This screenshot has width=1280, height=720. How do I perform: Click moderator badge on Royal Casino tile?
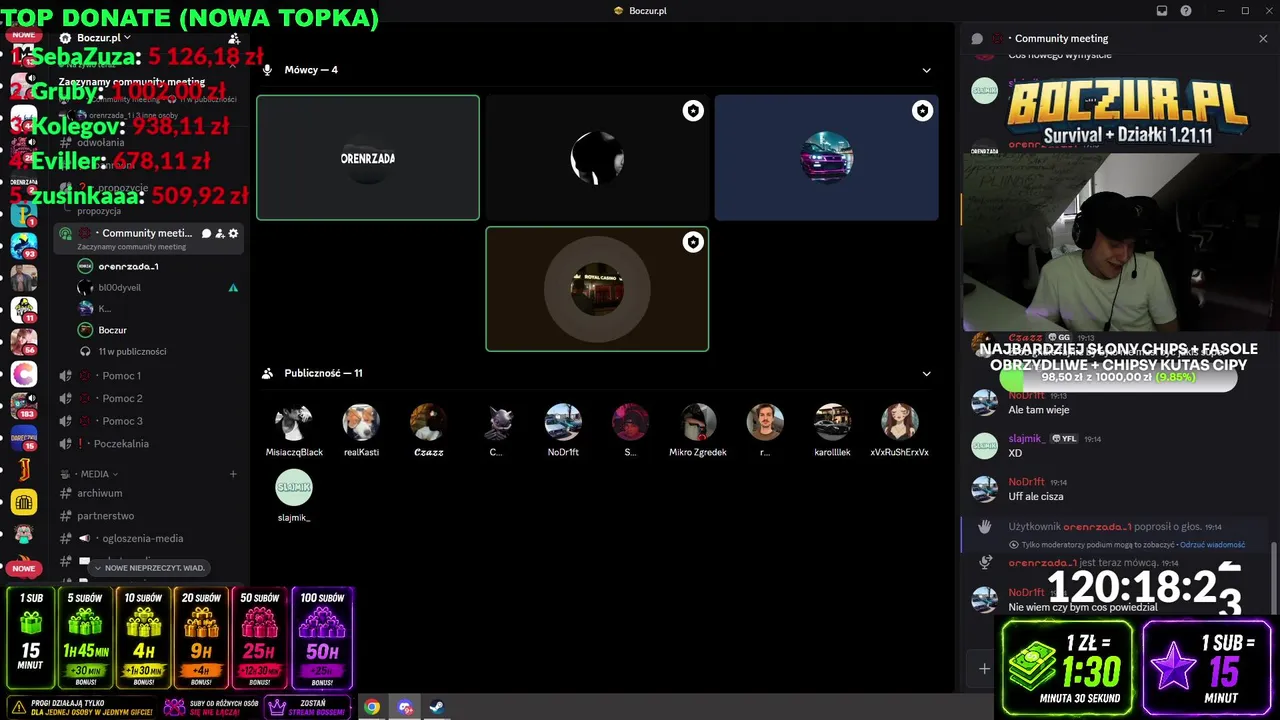[x=693, y=242]
